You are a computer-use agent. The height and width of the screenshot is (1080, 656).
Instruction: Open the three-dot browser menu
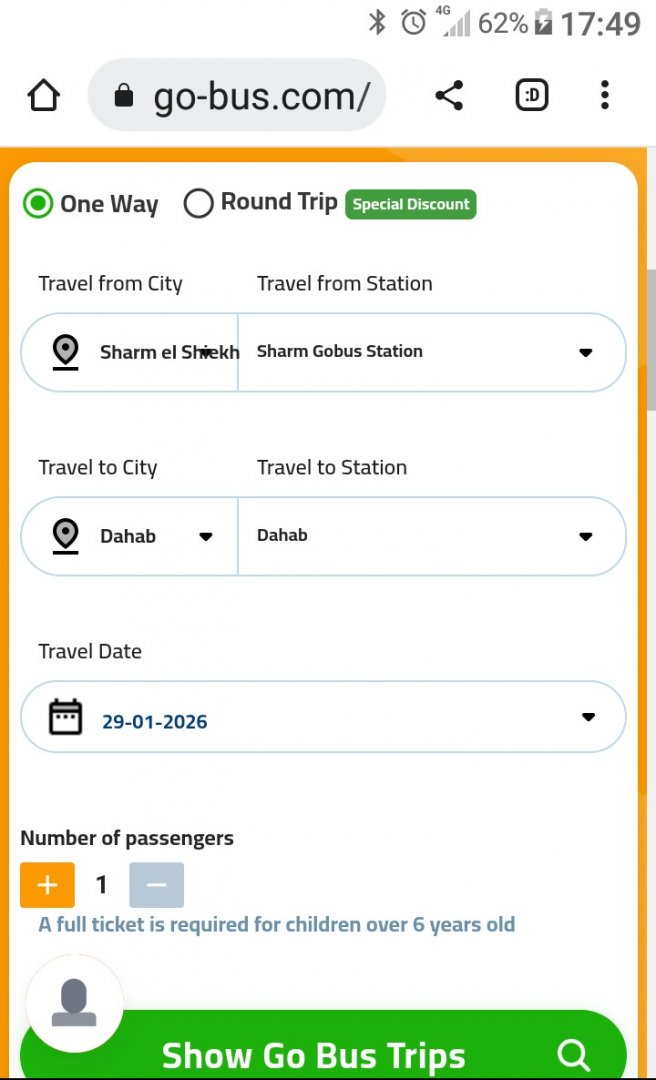point(604,96)
